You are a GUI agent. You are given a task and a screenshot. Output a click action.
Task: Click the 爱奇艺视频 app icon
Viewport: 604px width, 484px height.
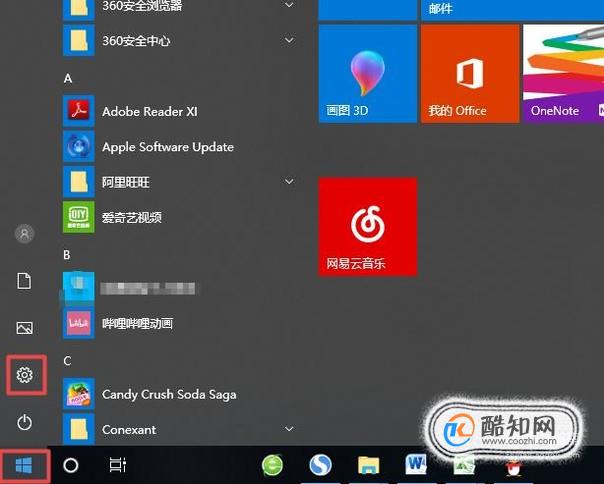[x=79, y=217]
